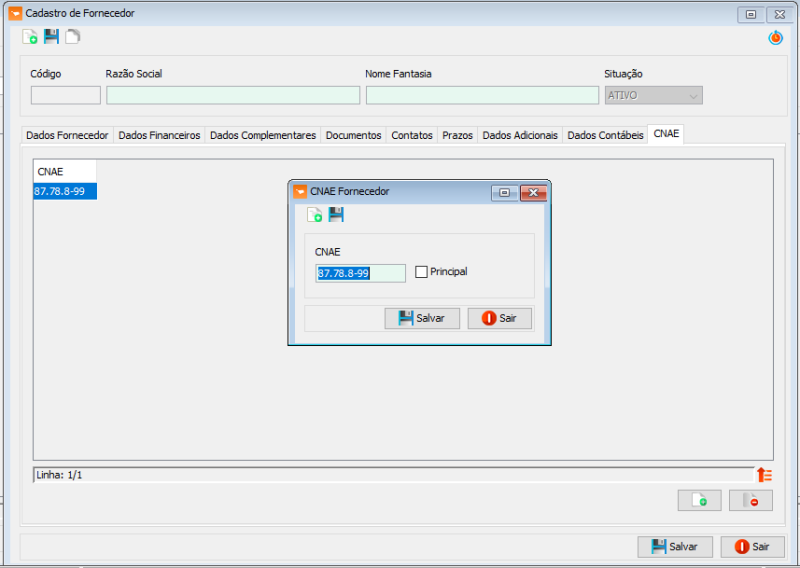This screenshot has height=568, width=800.
Task: Open the Dados Adicionais tab
Action: (x=520, y=135)
